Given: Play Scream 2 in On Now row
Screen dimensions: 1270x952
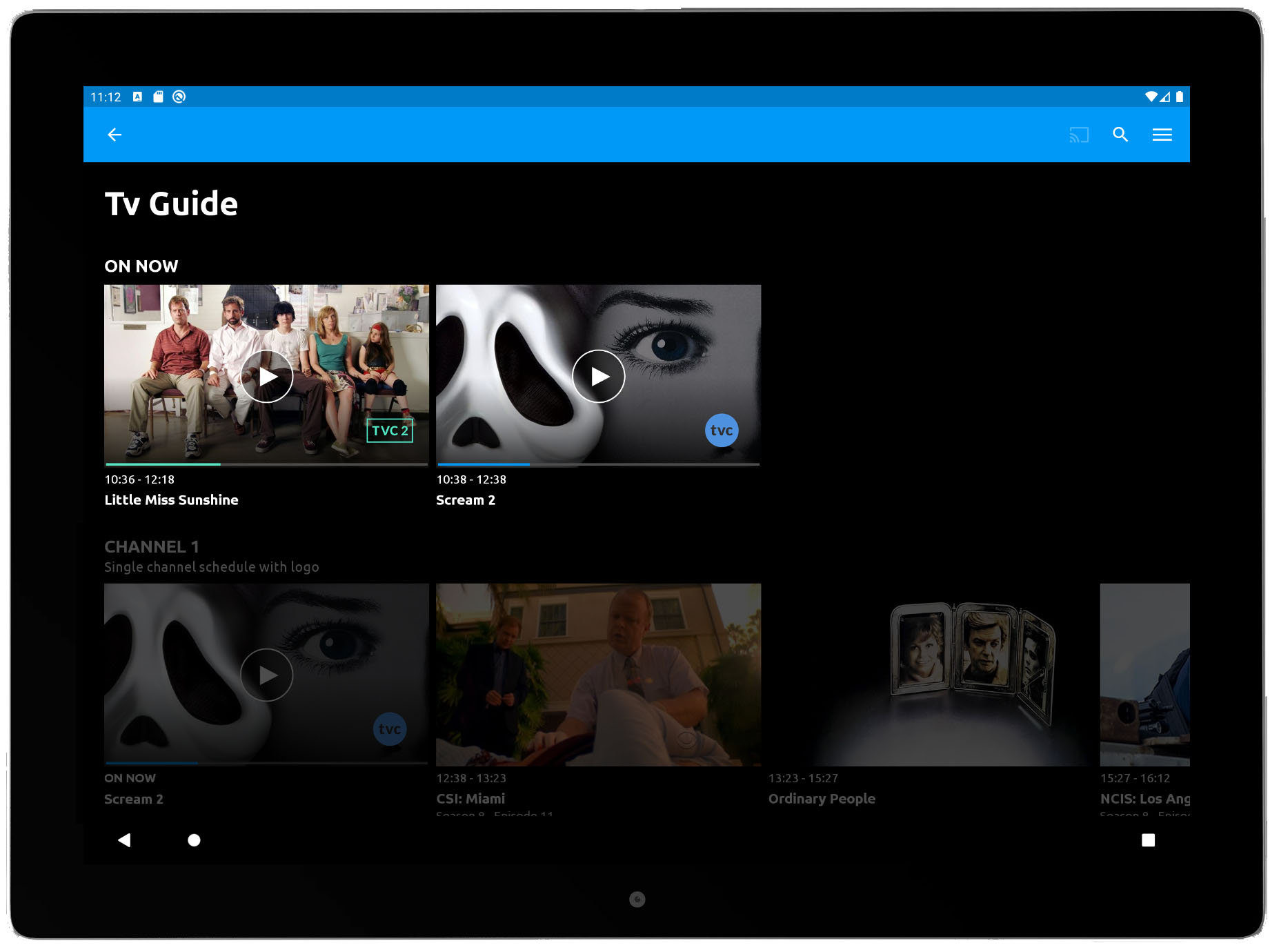Looking at the screenshot, I should click(x=599, y=376).
